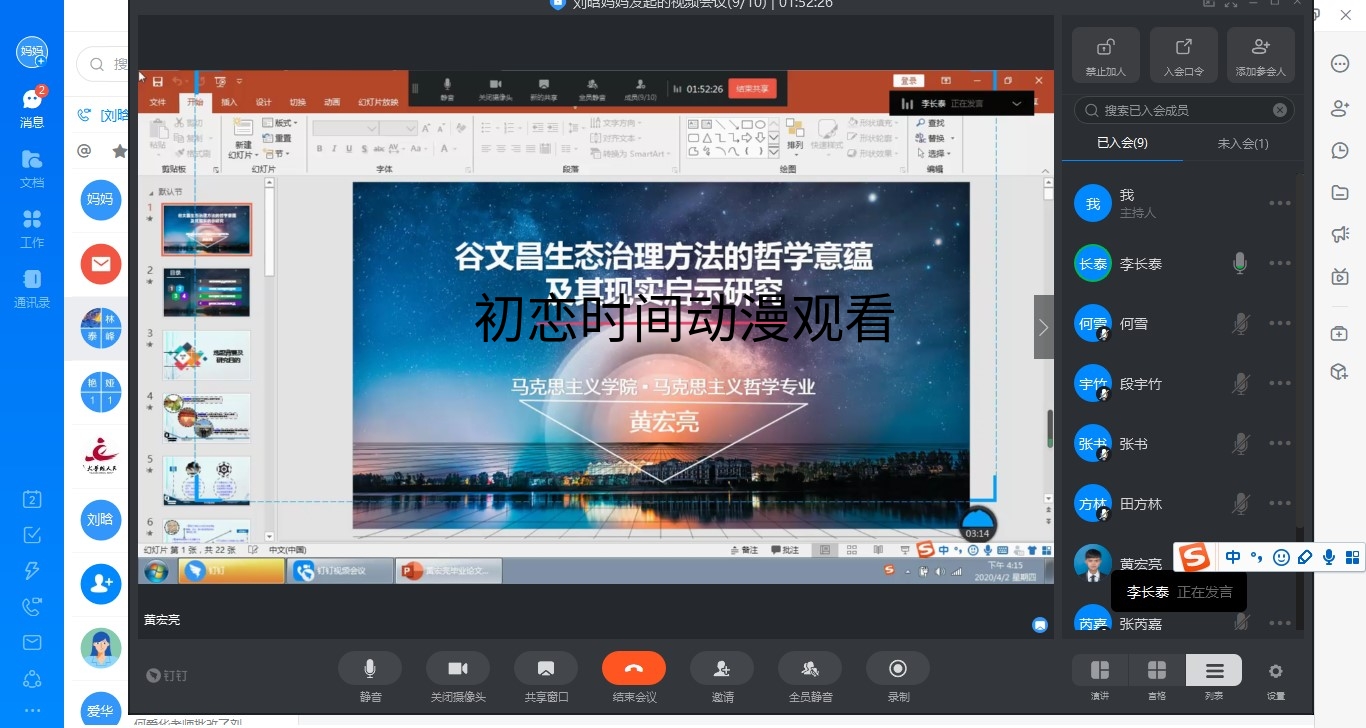Open 消息 messages in DingTalk sidebar
This screenshot has height=728, width=1366.
32,108
